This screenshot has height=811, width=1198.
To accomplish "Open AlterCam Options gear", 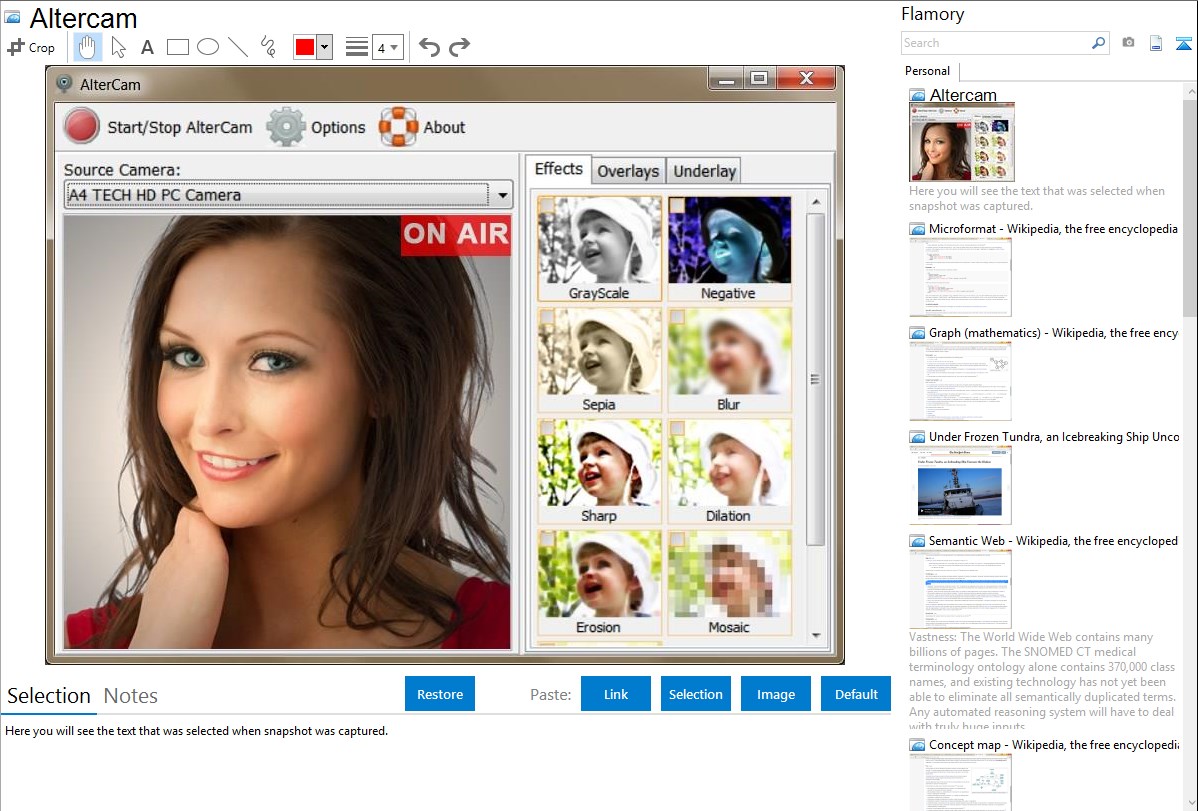I will [x=286, y=127].
